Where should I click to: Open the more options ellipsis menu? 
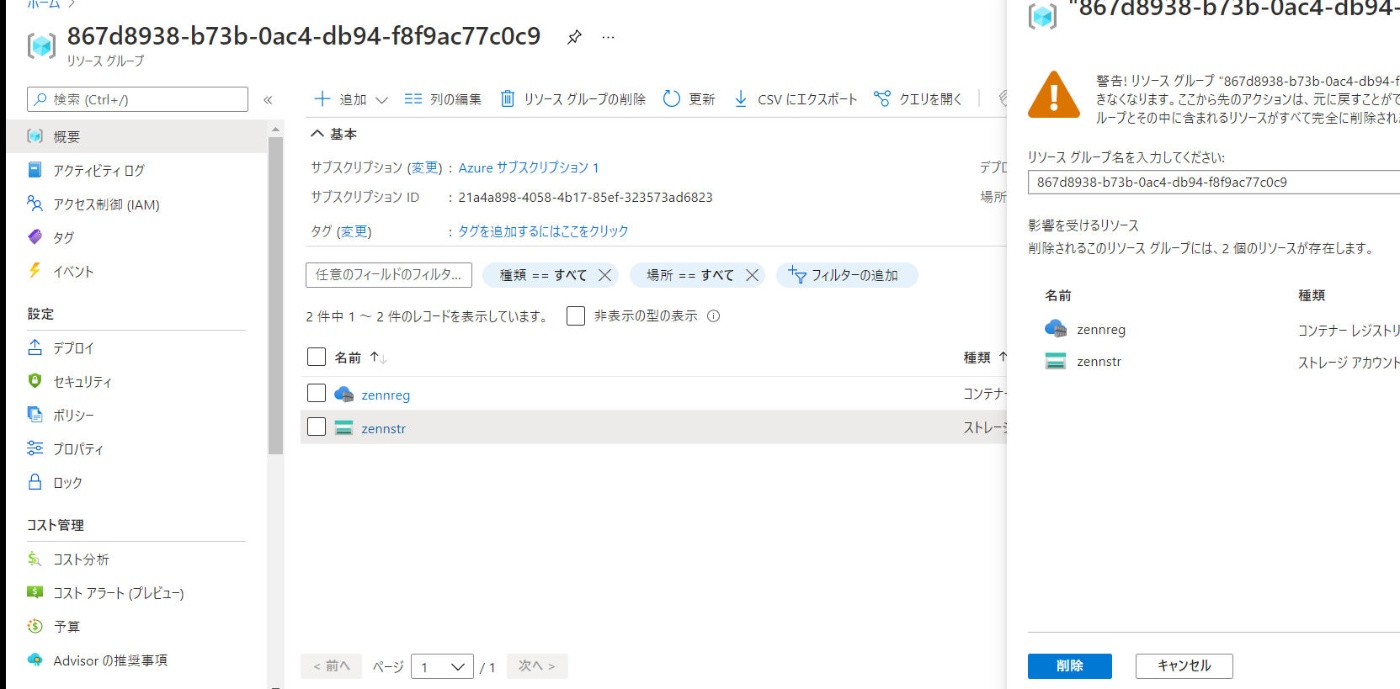click(608, 38)
